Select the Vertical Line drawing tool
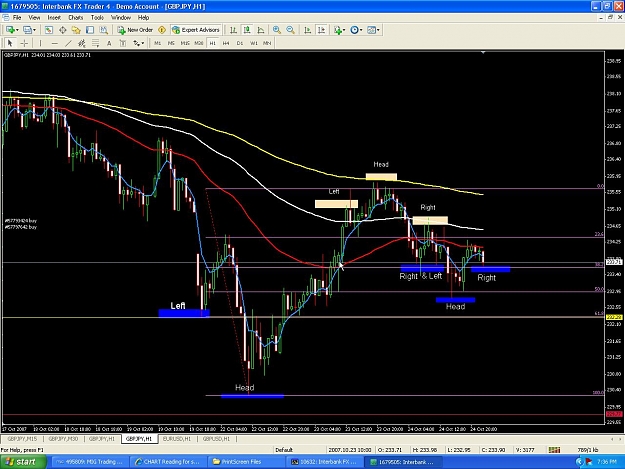625x469 pixels. (40, 43)
